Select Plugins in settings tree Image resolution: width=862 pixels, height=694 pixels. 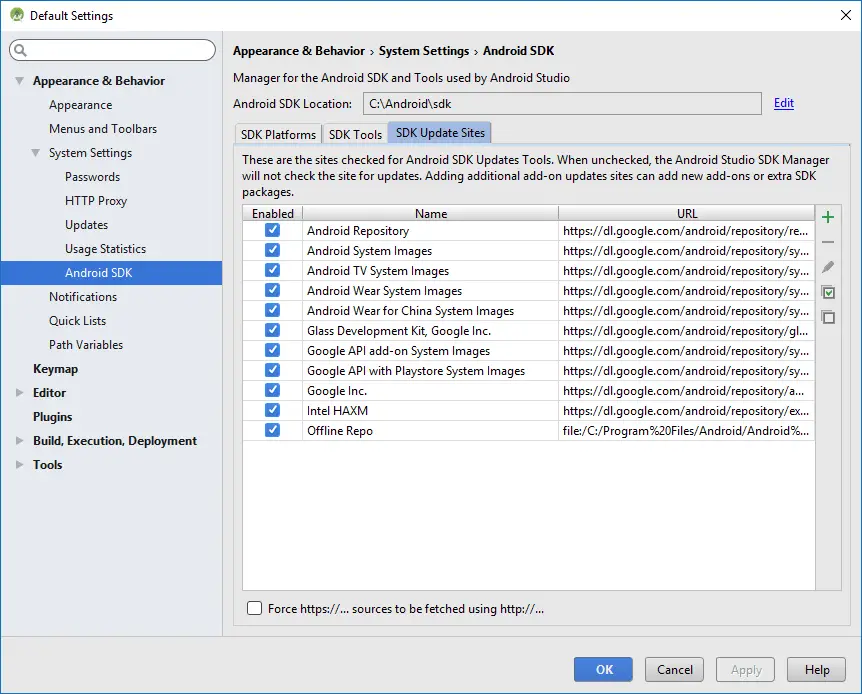[52, 417]
